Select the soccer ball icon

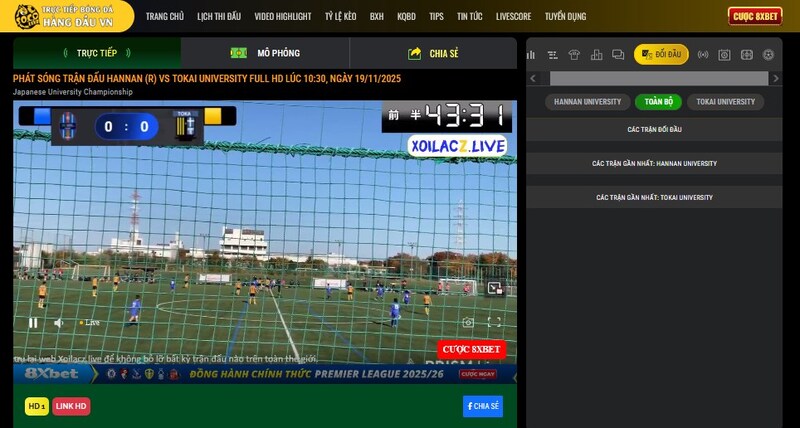tap(768, 55)
